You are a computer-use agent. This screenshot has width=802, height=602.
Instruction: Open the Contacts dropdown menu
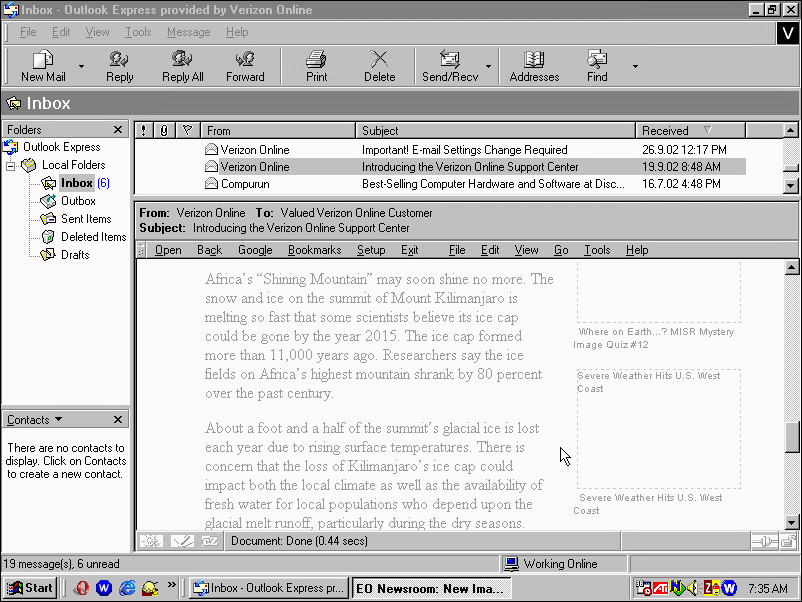pyautogui.click(x=35, y=420)
